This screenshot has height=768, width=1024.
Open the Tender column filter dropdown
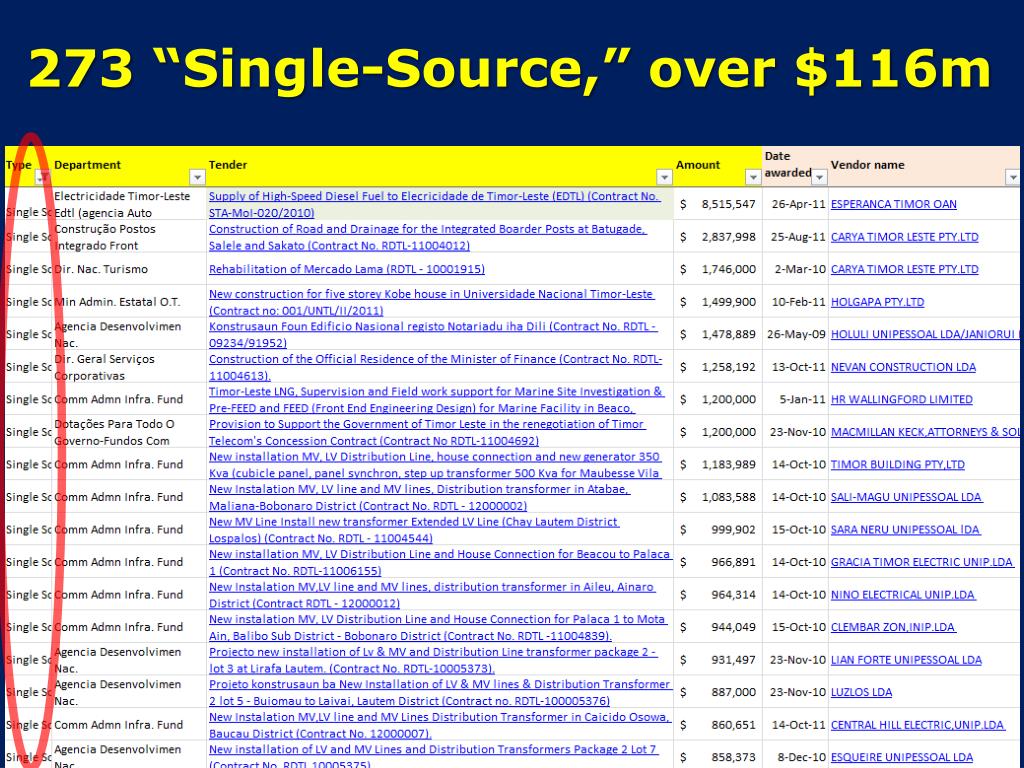tap(664, 177)
